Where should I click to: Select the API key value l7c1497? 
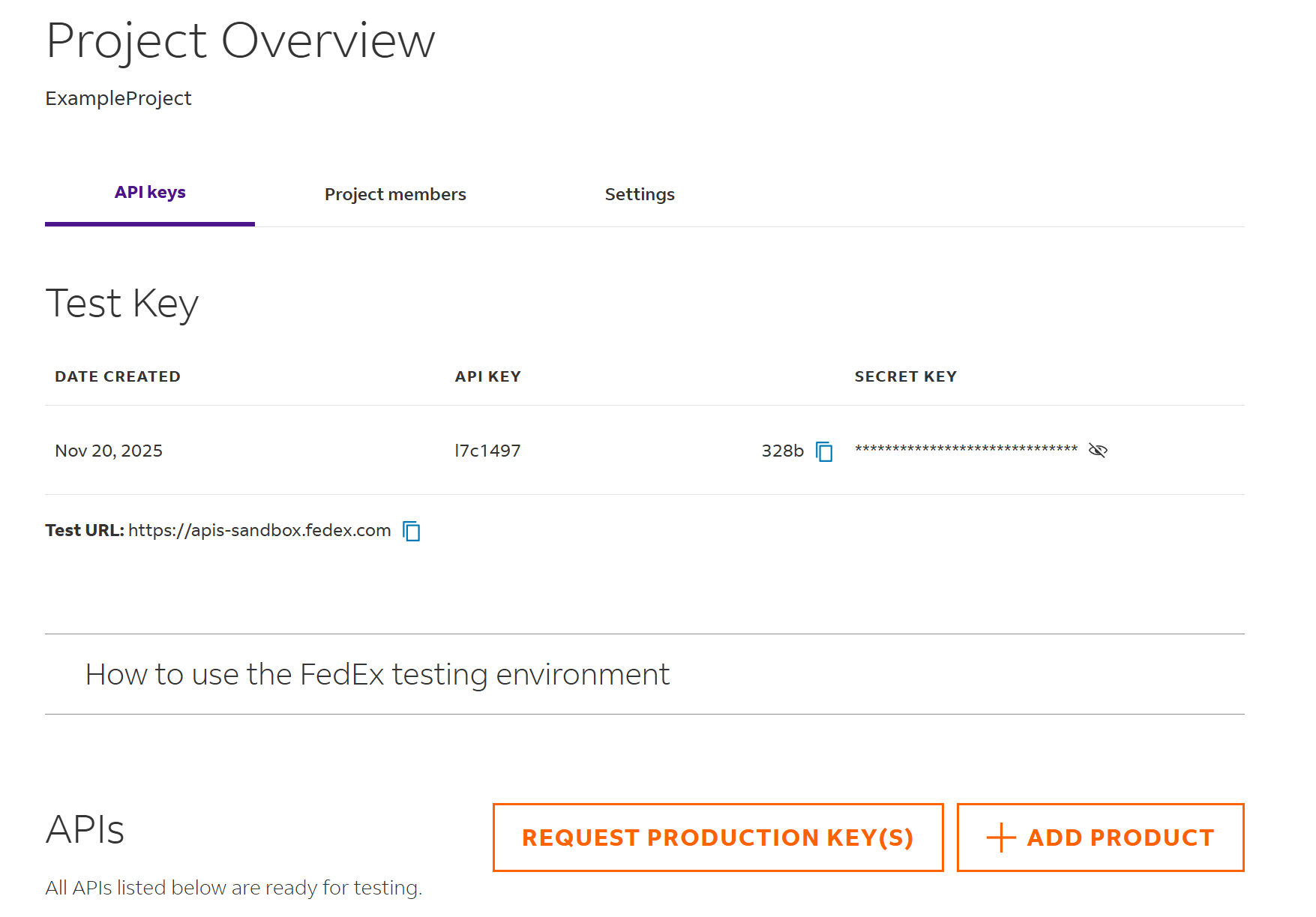(487, 451)
